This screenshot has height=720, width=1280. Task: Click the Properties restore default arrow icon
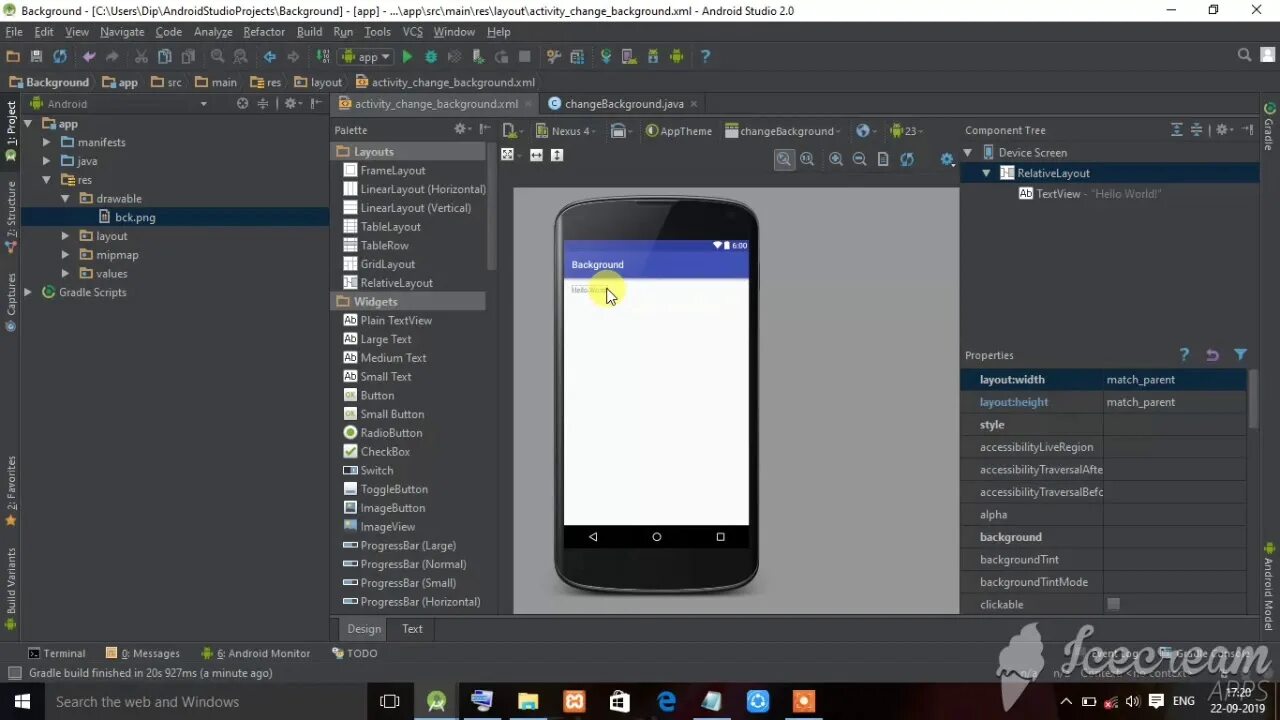[x=1212, y=355]
